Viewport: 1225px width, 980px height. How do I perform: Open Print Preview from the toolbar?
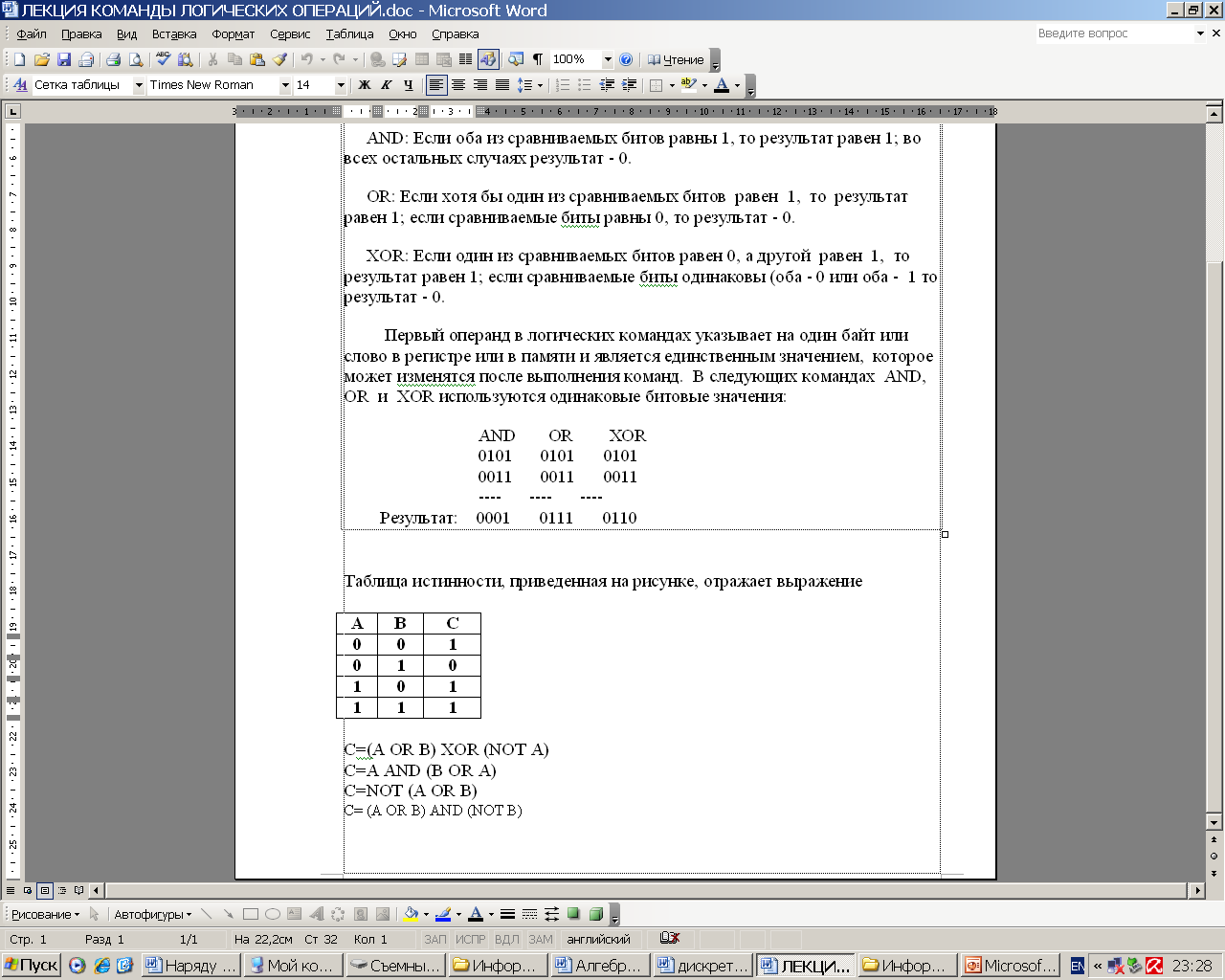(135, 59)
